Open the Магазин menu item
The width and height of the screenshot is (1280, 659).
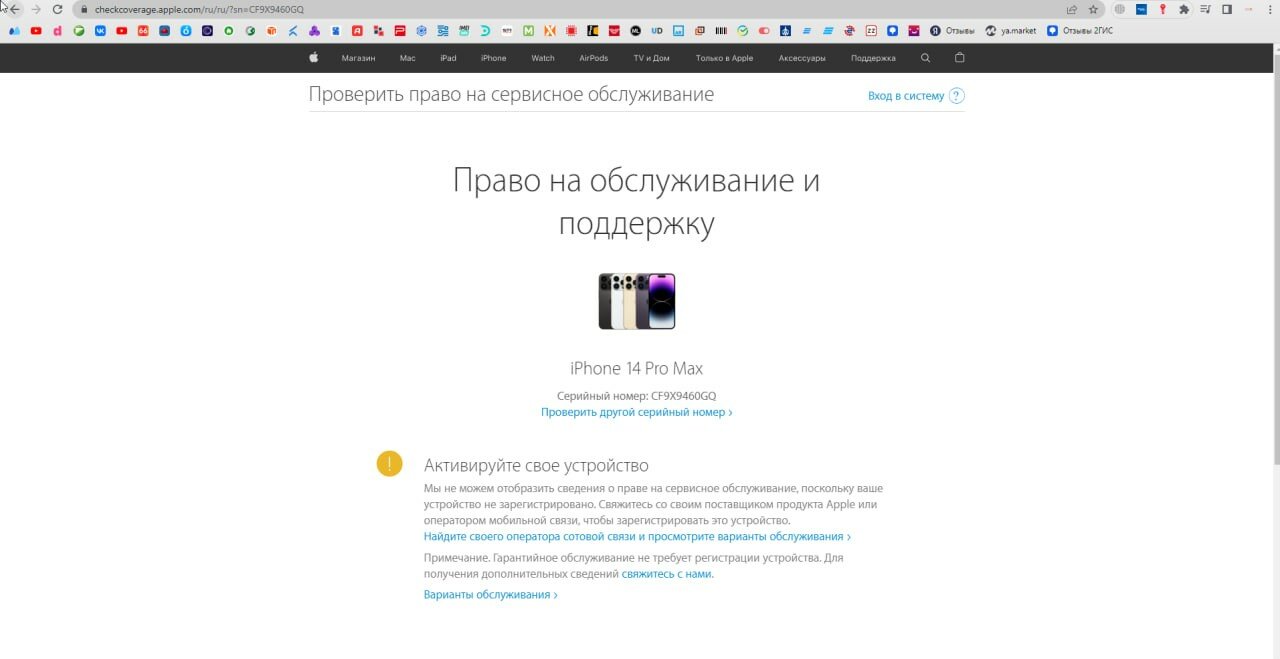358,58
